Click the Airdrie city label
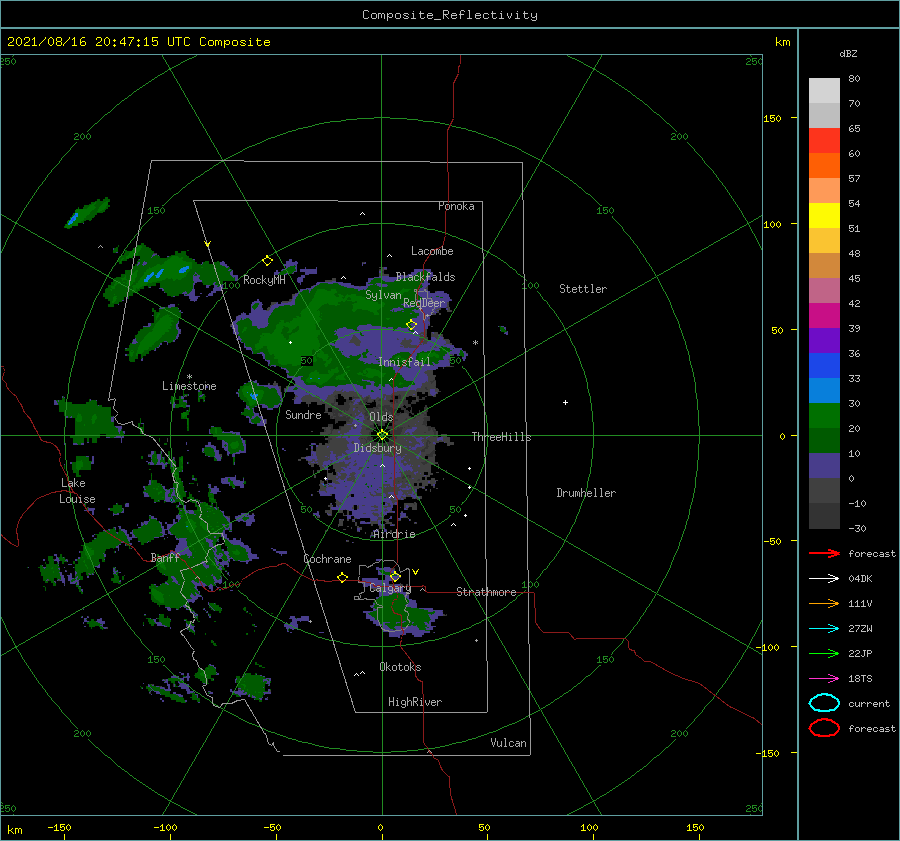 click(394, 534)
